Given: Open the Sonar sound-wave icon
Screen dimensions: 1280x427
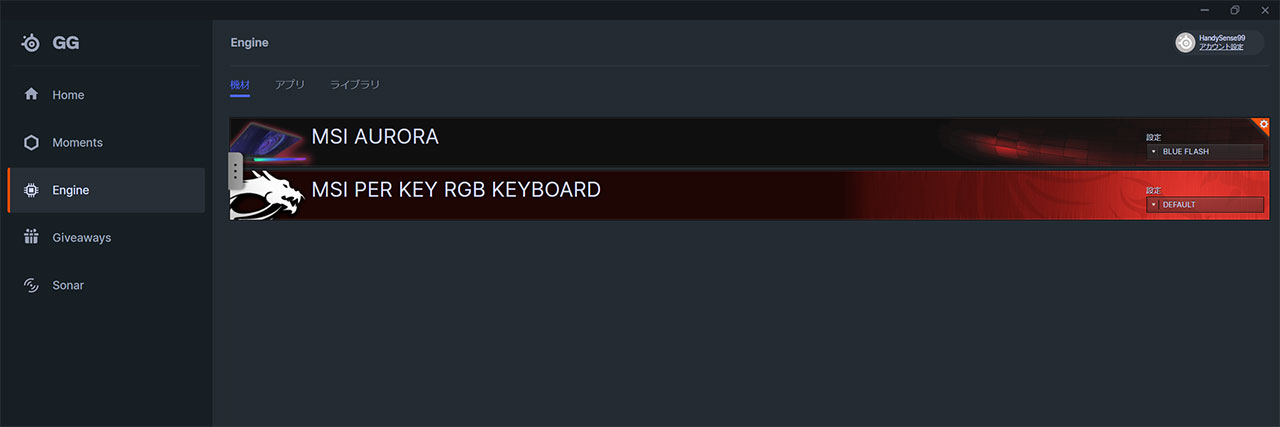Looking at the screenshot, I should (x=31, y=285).
